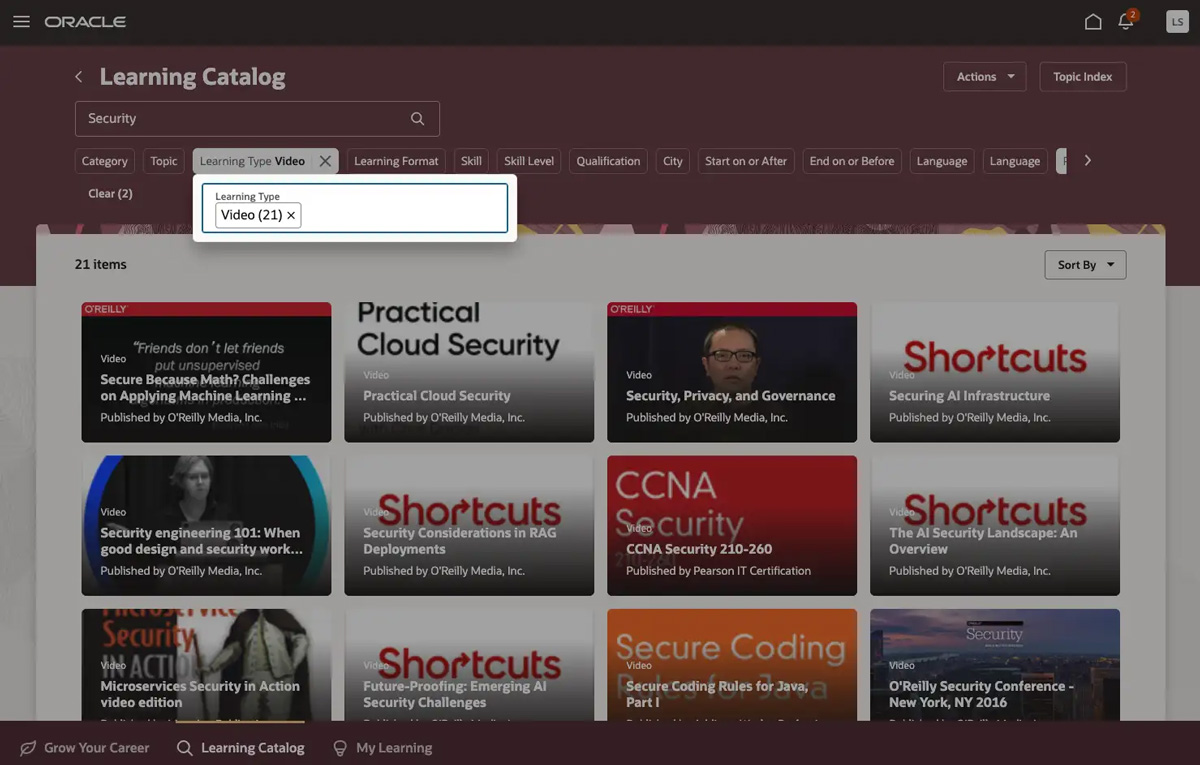Click into the Security search field
The image size is (1200, 765).
[240, 119]
